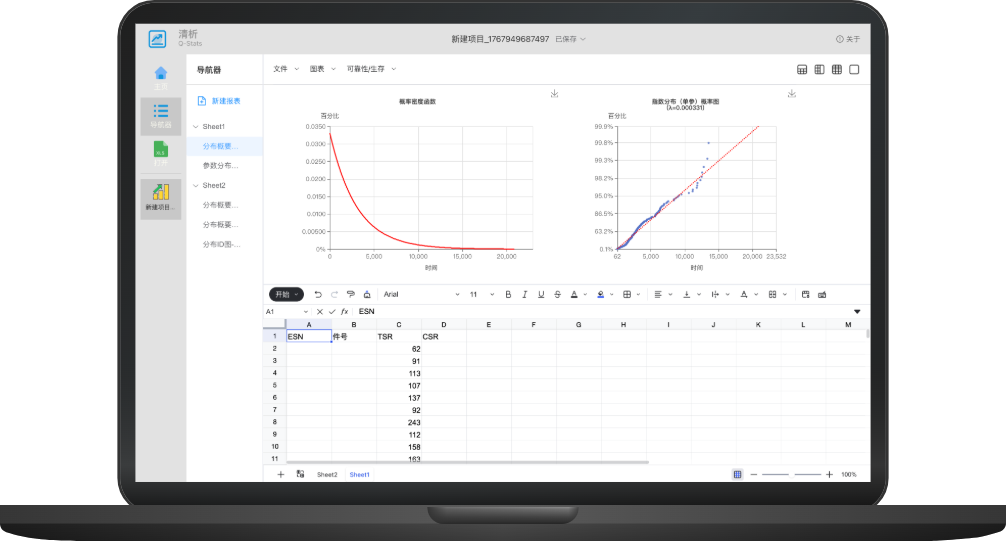This screenshot has height=541, width=1006.
Task: Click the green XLS open file icon
Action: click(x=161, y=150)
